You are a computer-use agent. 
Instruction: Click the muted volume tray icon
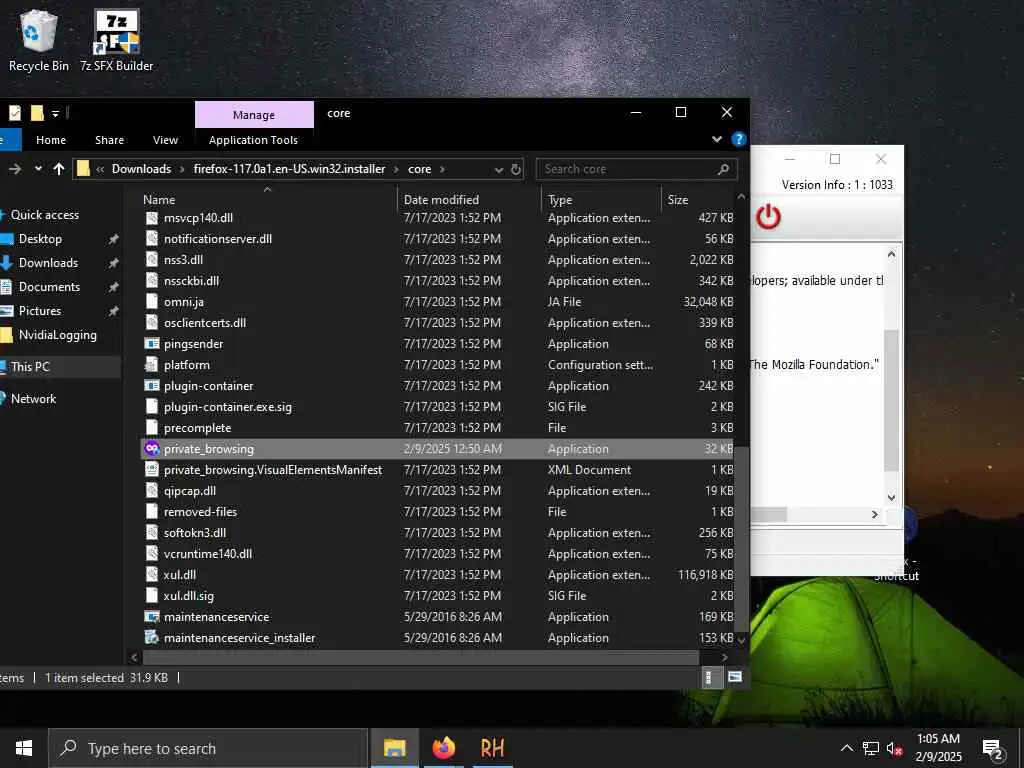tap(895, 748)
